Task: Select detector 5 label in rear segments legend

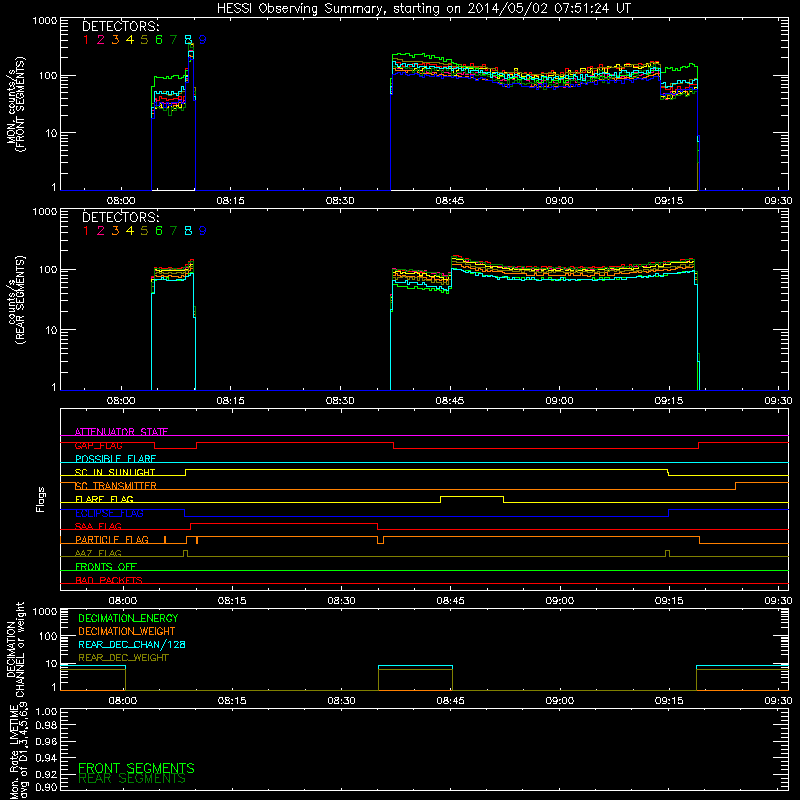Action: tap(144, 231)
